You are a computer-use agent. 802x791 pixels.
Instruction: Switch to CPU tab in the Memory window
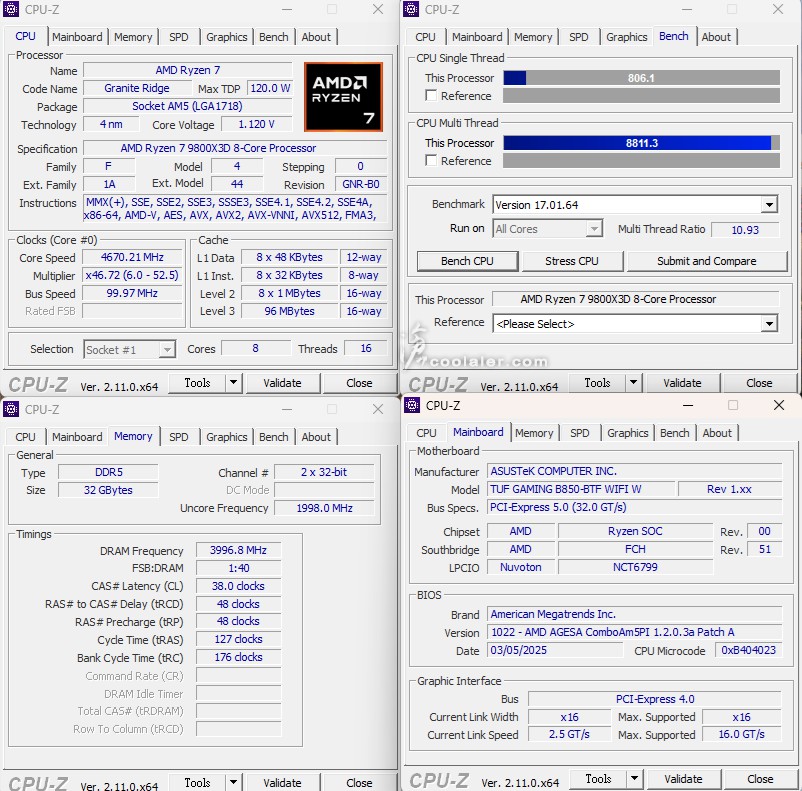click(25, 437)
